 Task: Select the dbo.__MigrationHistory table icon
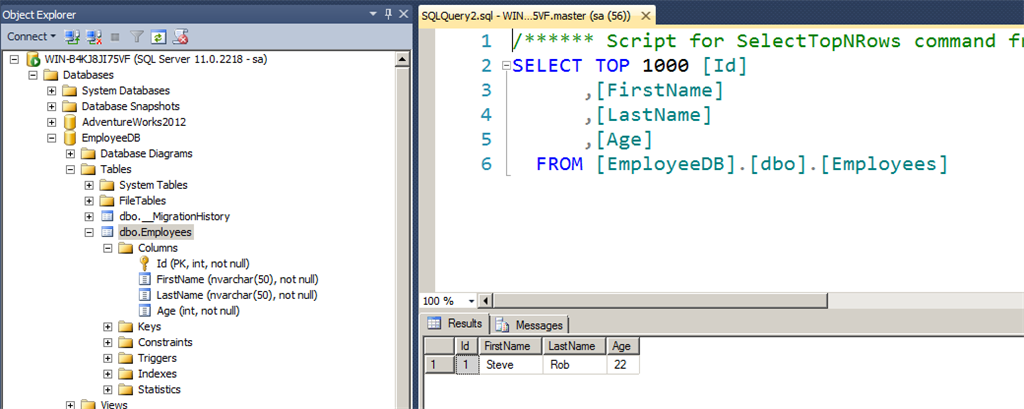point(107,217)
